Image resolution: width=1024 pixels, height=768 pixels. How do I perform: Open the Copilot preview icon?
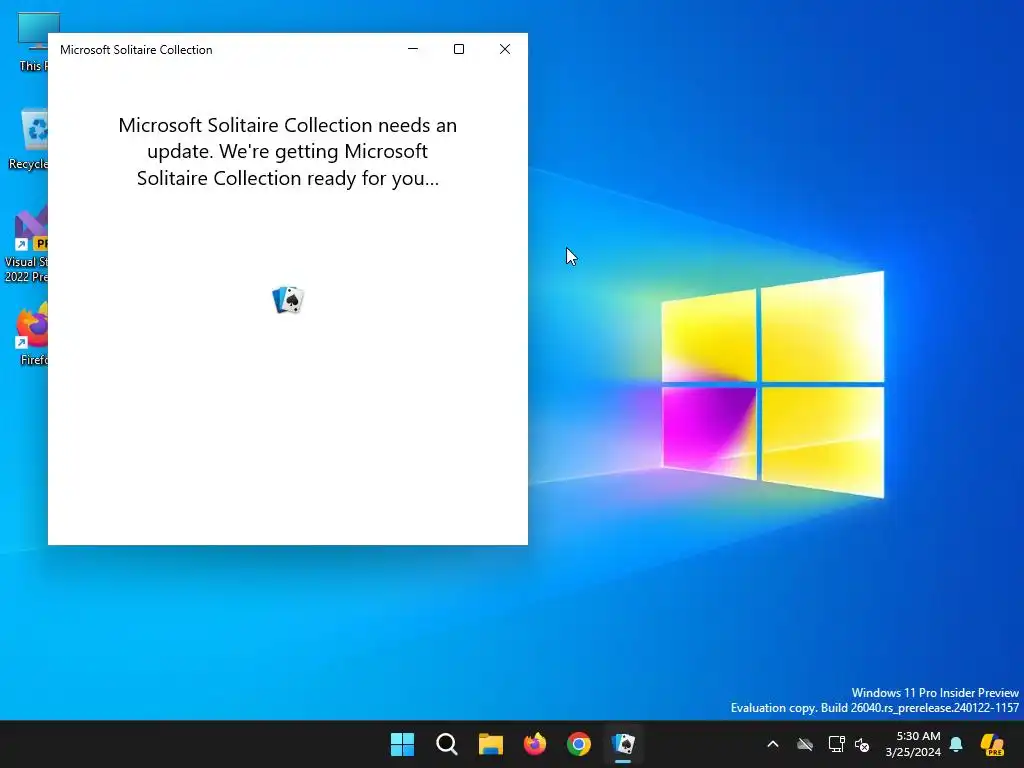[992, 744]
